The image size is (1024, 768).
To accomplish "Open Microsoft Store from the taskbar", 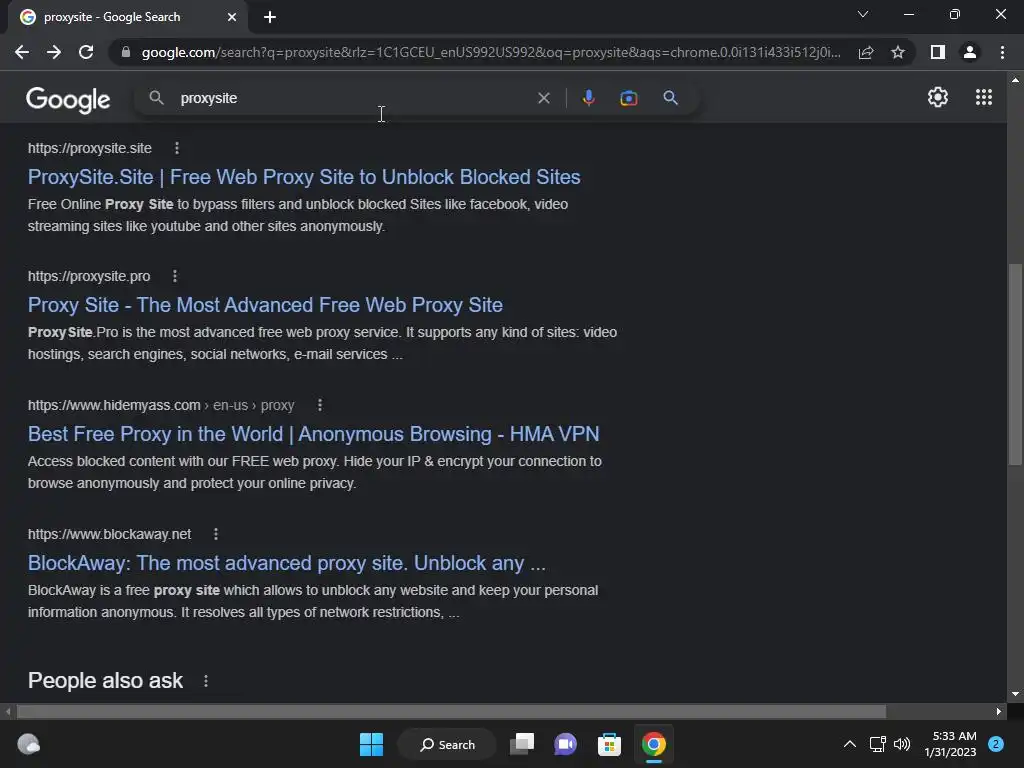I will (x=609, y=744).
